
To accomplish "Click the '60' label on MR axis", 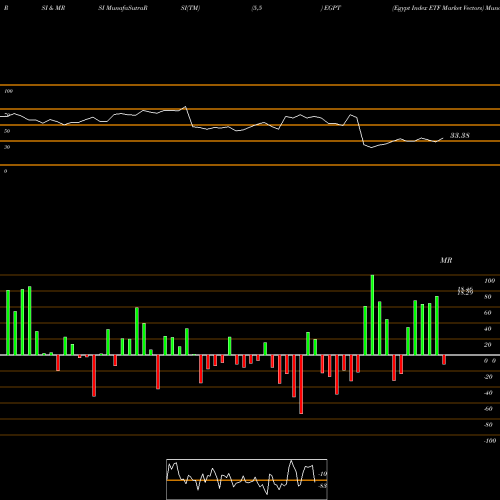I will click(x=487, y=313).
